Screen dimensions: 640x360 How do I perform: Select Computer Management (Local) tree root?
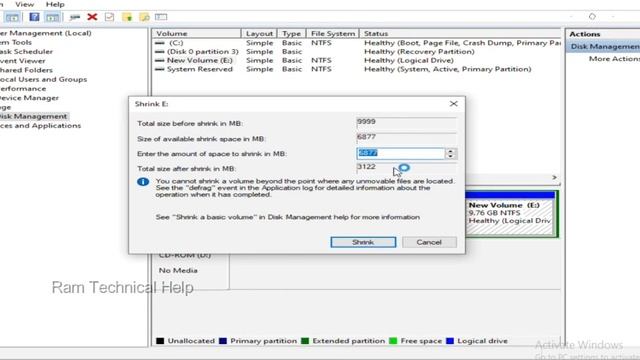tap(45, 33)
